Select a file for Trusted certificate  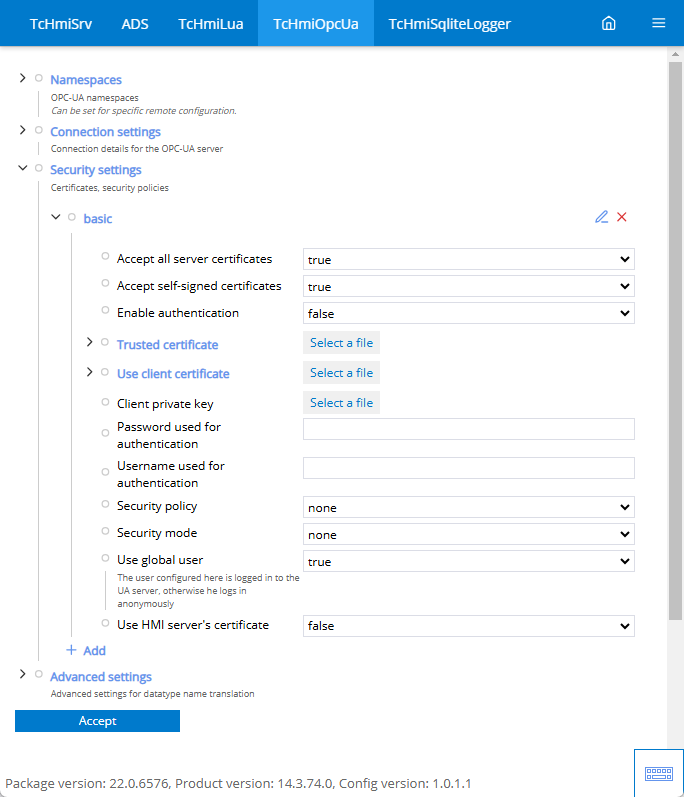click(x=341, y=343)
